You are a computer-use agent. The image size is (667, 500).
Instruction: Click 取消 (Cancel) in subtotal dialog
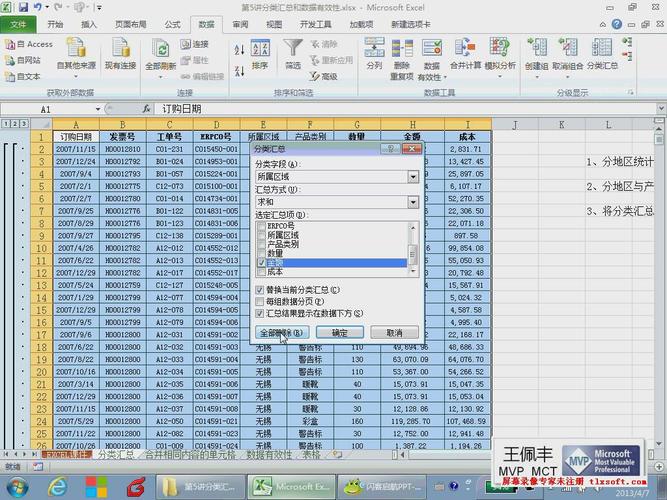pyautogui.click(x=394, y=333)
